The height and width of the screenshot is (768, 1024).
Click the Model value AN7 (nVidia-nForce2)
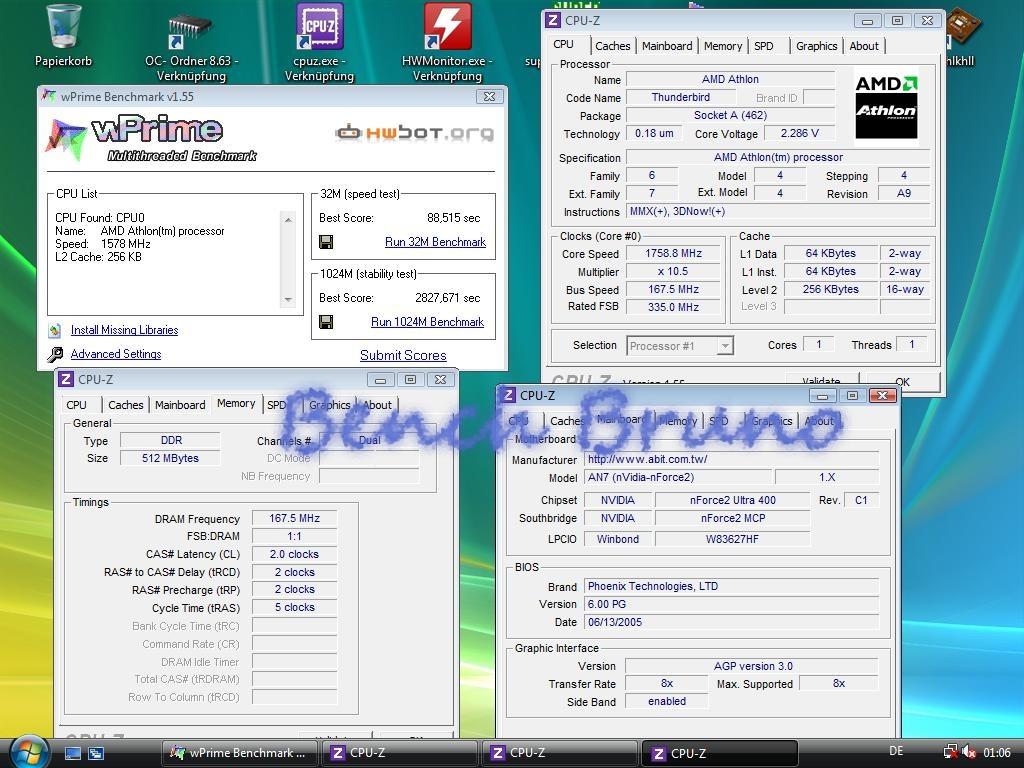[677, 477]
